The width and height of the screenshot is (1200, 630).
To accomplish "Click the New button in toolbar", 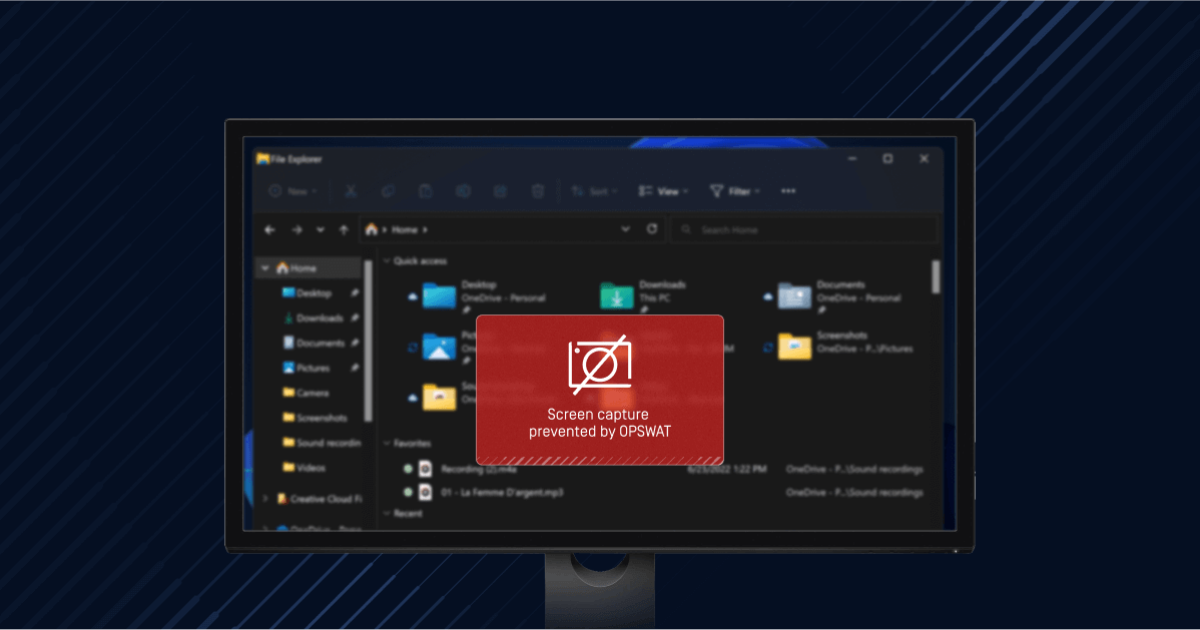I will coord(292,191).
